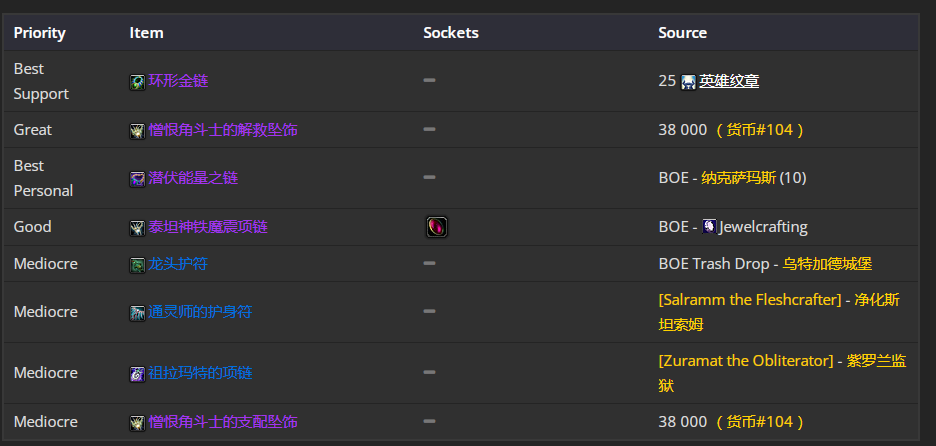
Task: Click the 祖拉玛特的项链 item icon
Action: 137,374
